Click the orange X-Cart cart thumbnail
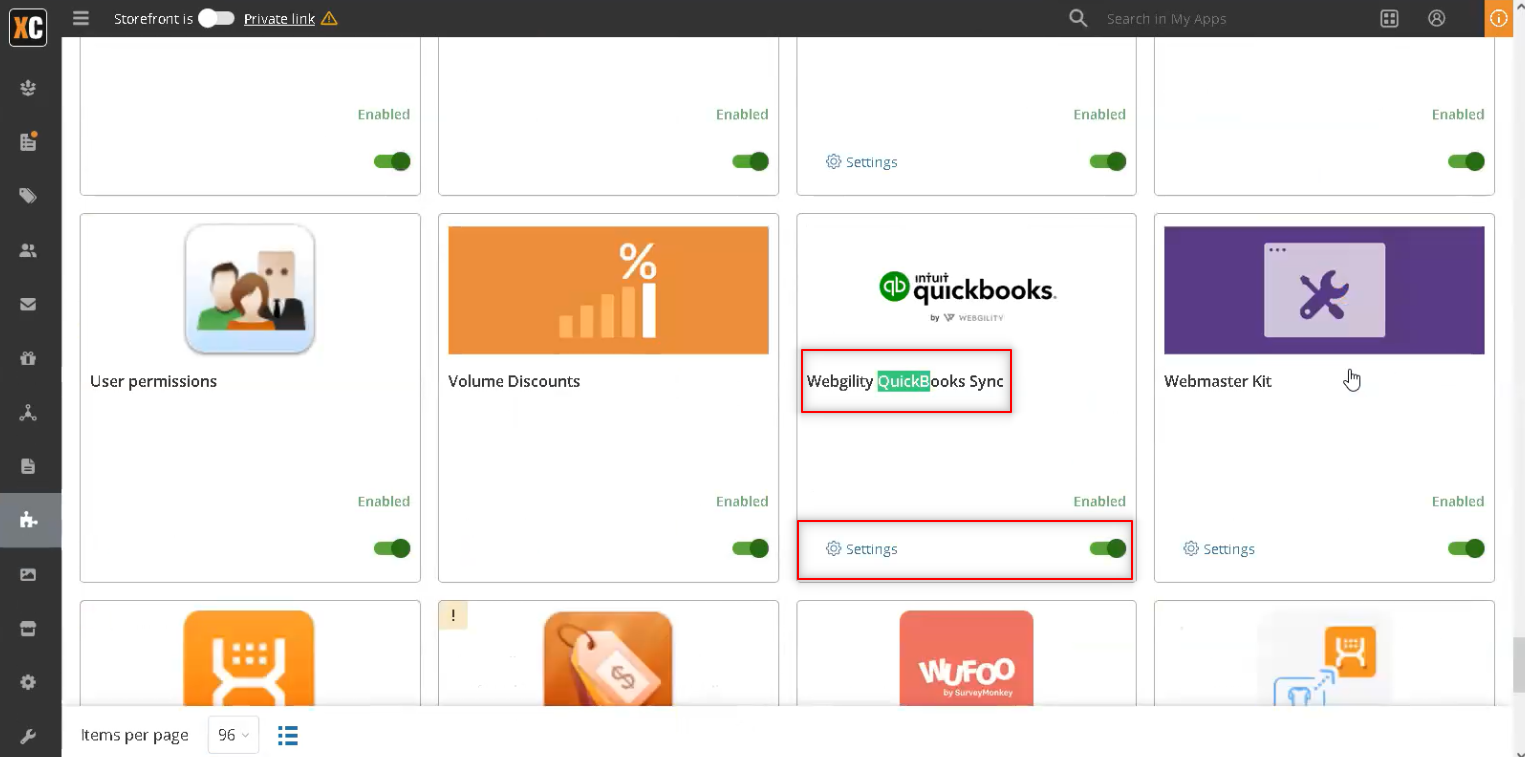 click(x=249, y=658)
